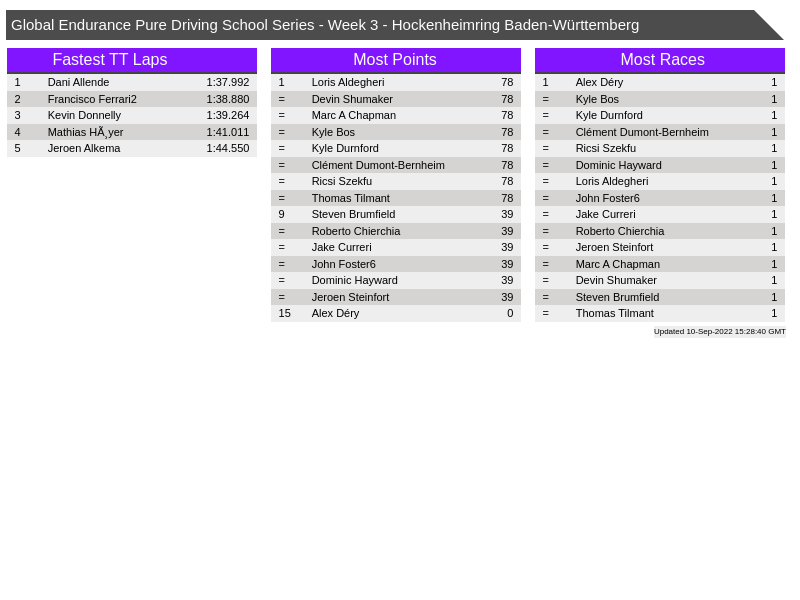This screenshot has height=600, width=800.
Task: Click Alex Déry with 0 points
Action: point(335,313)
